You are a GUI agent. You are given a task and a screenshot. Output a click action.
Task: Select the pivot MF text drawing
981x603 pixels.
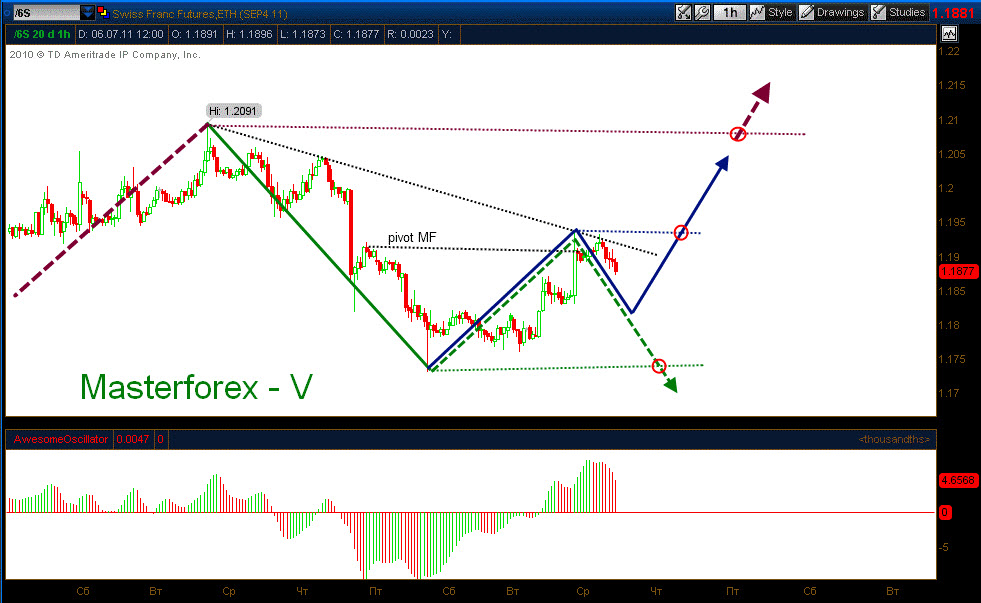click(x=412, y=238)
